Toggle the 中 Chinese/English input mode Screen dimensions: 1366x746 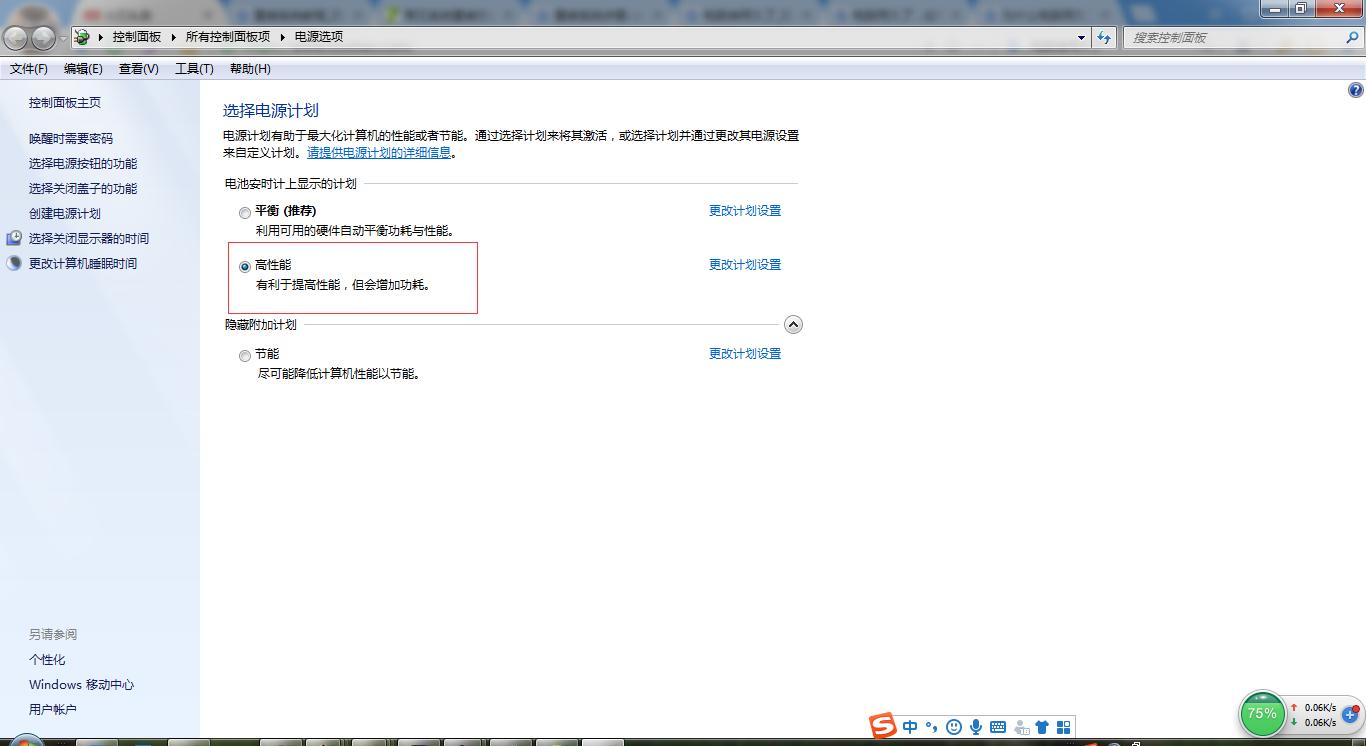tap(910, 727)
